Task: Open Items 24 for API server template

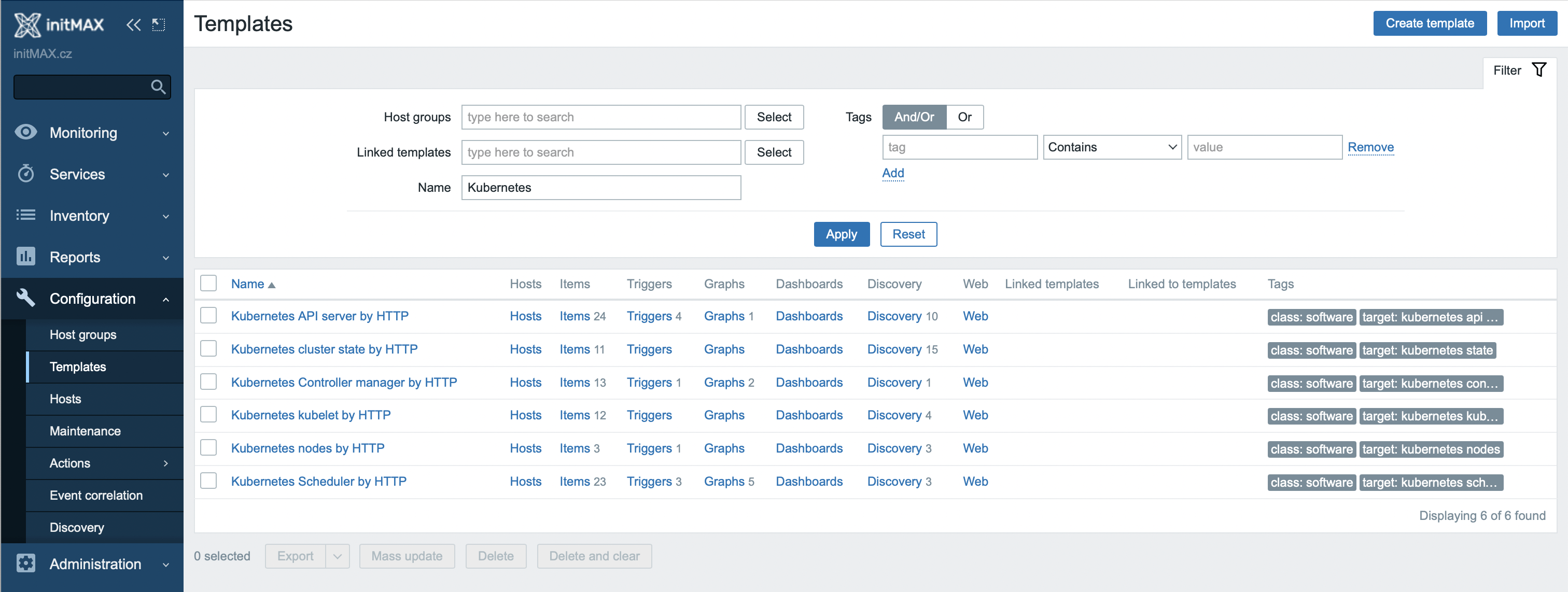Action: (x=574, y=316)
